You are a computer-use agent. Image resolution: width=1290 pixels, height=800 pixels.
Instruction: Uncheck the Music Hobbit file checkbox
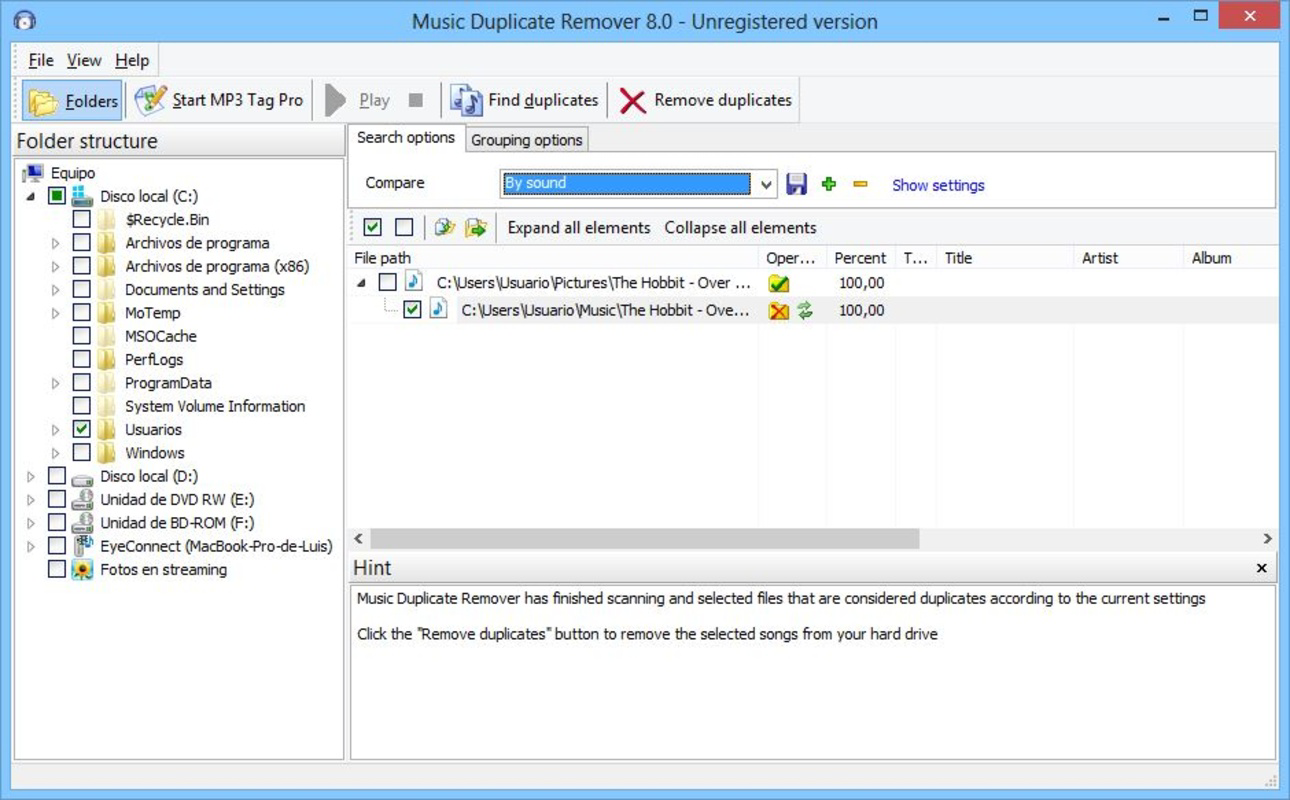coord(412,310)
